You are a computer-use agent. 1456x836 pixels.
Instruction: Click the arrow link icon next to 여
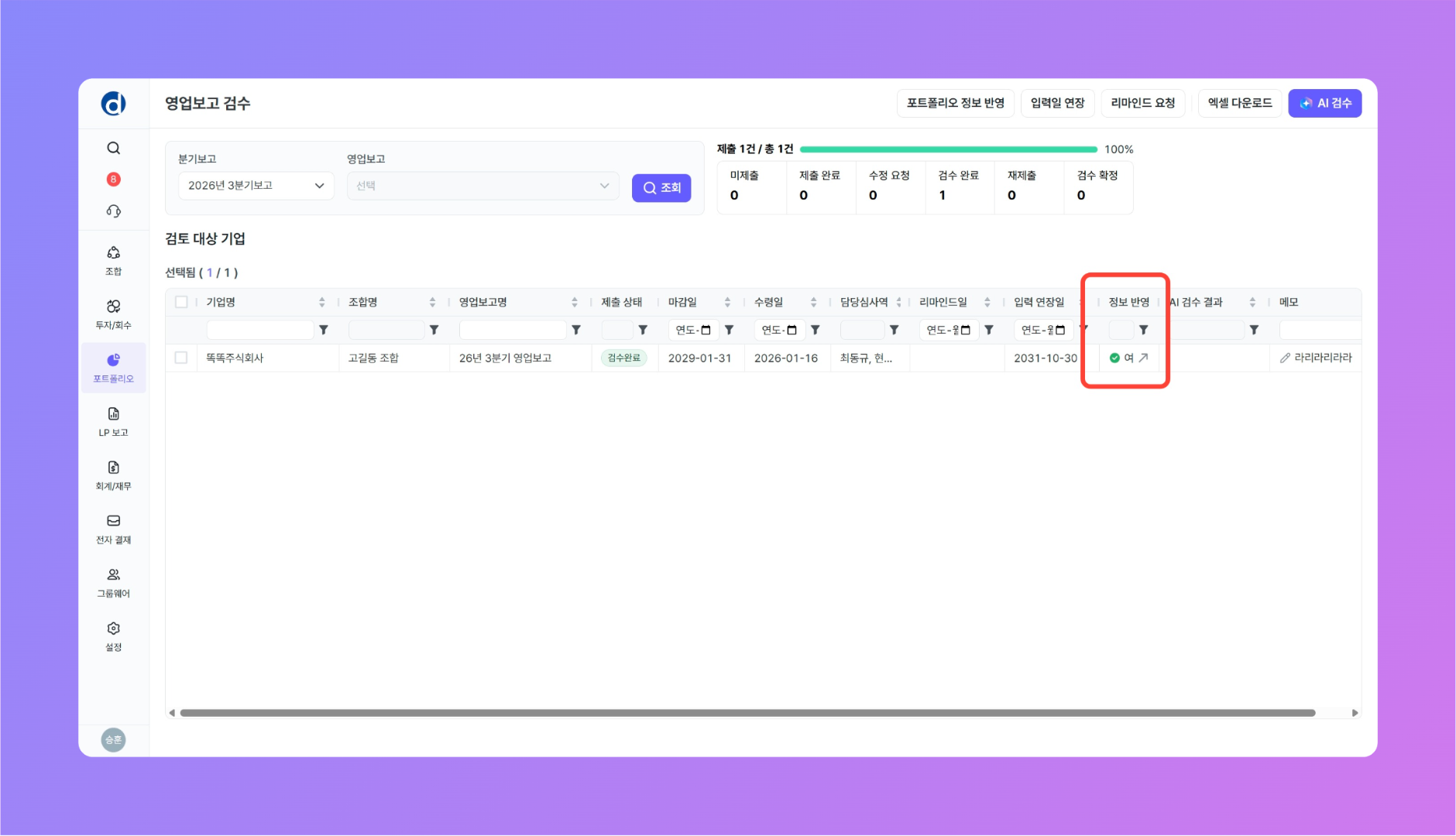click(x=1143, y=358)
